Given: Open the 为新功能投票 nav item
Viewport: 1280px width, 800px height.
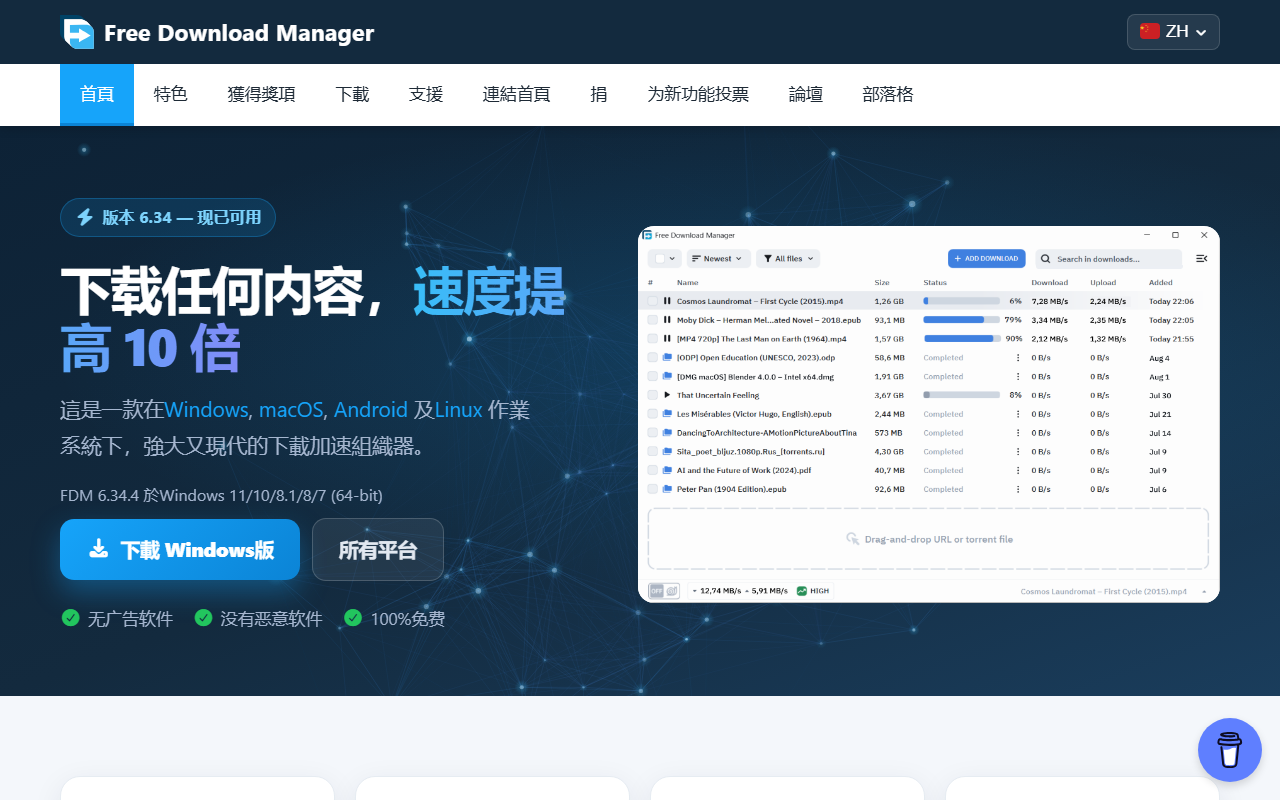Looking at the screenshot, I should pos(698,95).
